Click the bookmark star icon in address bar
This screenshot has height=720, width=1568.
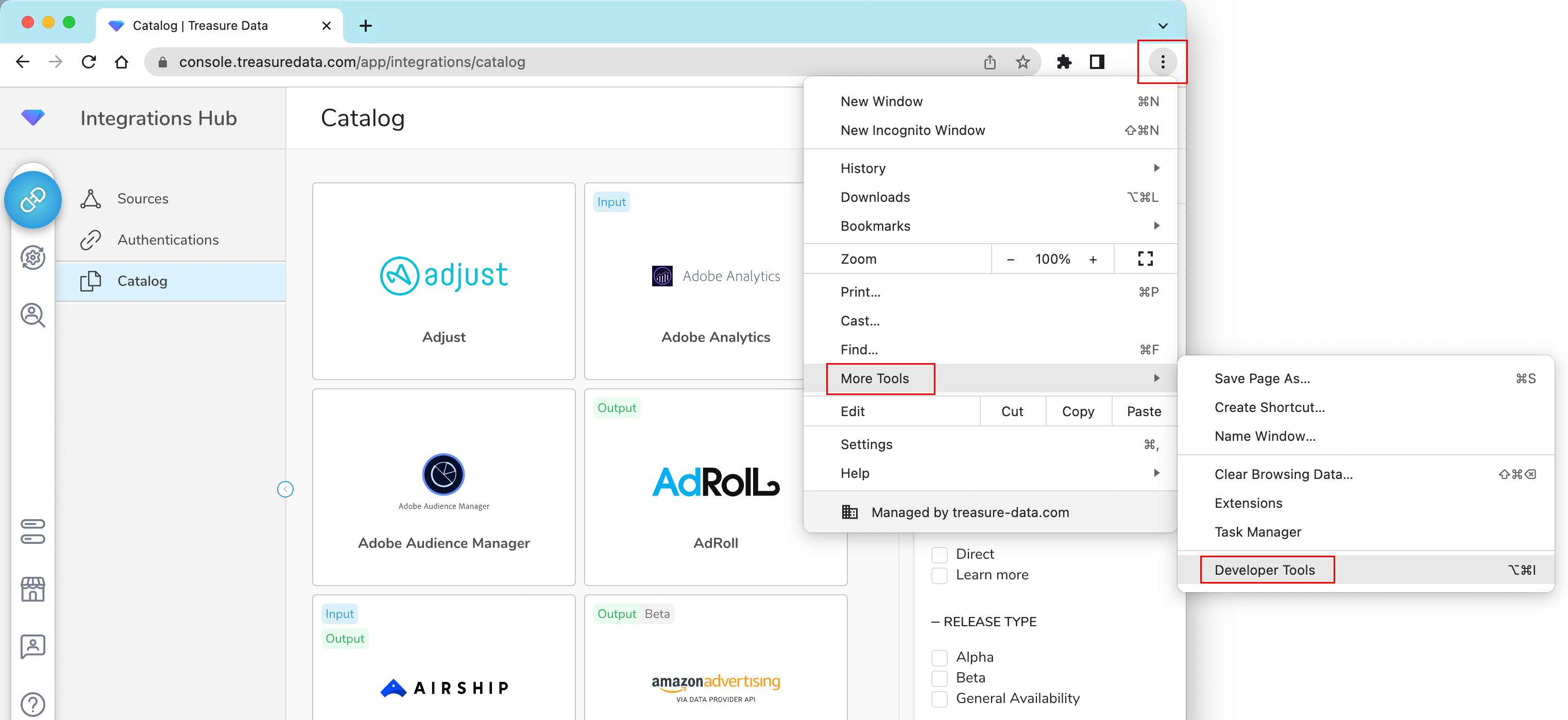1022,62
